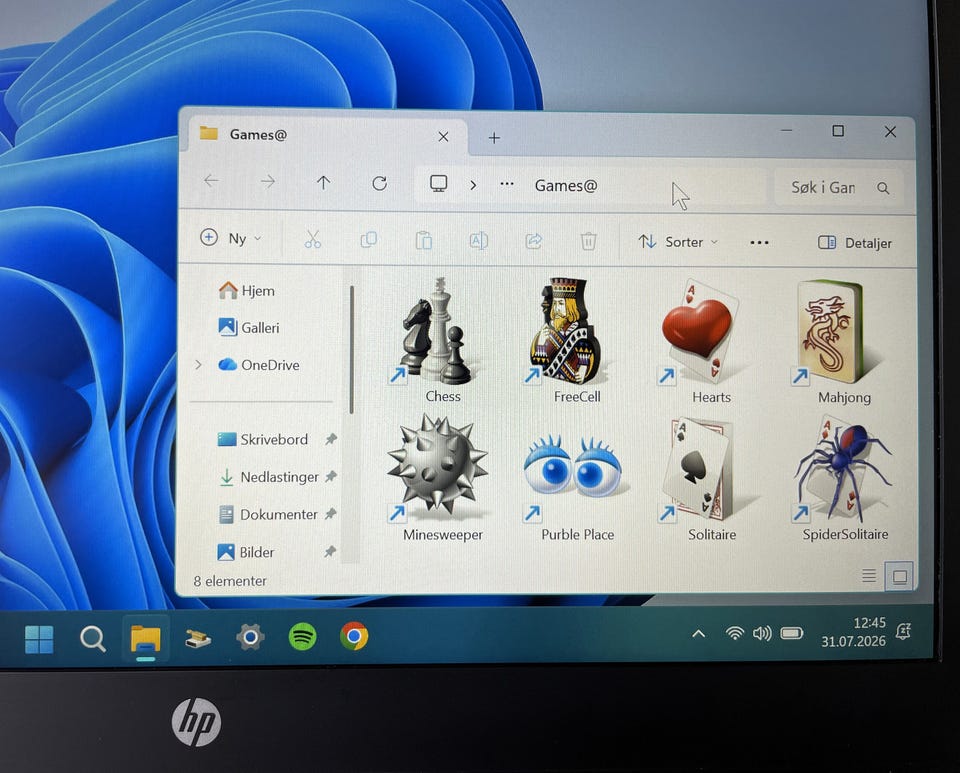Click the Games@ address bar path
Image resolution: width=960 pixels, height=773 pixels.
[x=566, y=185]
